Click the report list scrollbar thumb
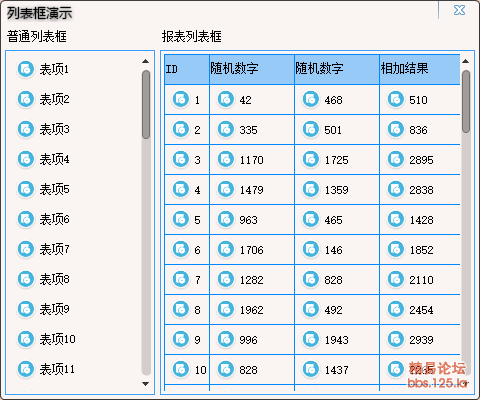Image resolution: width=480 pixels, height=400 pixels. pos(466,102)
